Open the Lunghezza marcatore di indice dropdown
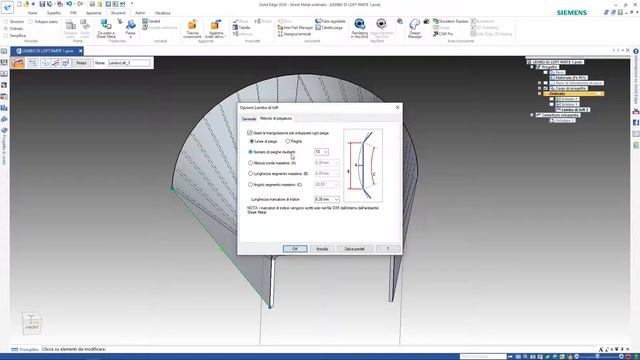Screen dimensions: 640x360 tap(336, 199)
